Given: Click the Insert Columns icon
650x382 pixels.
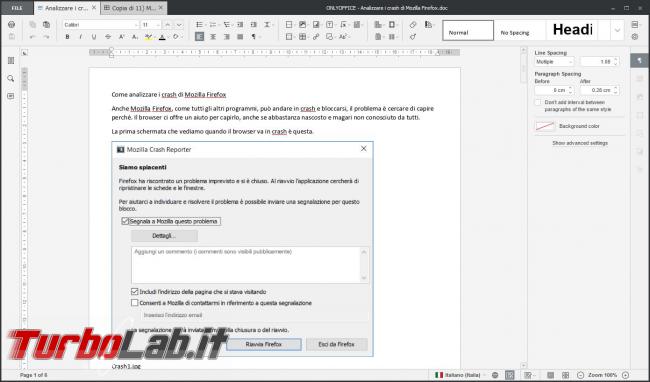Looking at the screenshot, I should [392, 37].
